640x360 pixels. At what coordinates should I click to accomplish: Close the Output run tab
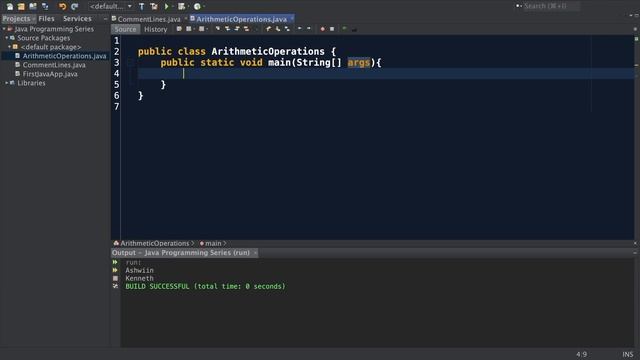click(255, 253)
